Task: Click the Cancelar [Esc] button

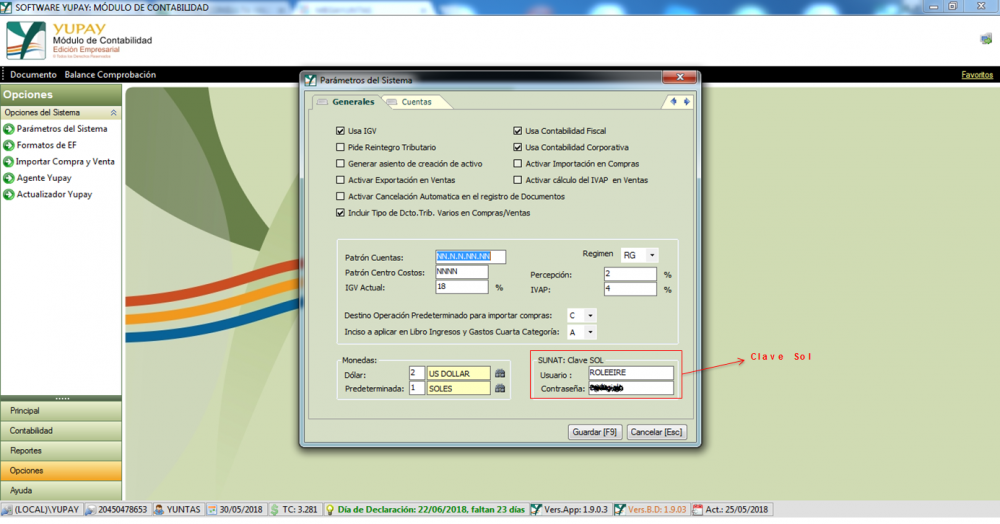Action: coord(656,432)
